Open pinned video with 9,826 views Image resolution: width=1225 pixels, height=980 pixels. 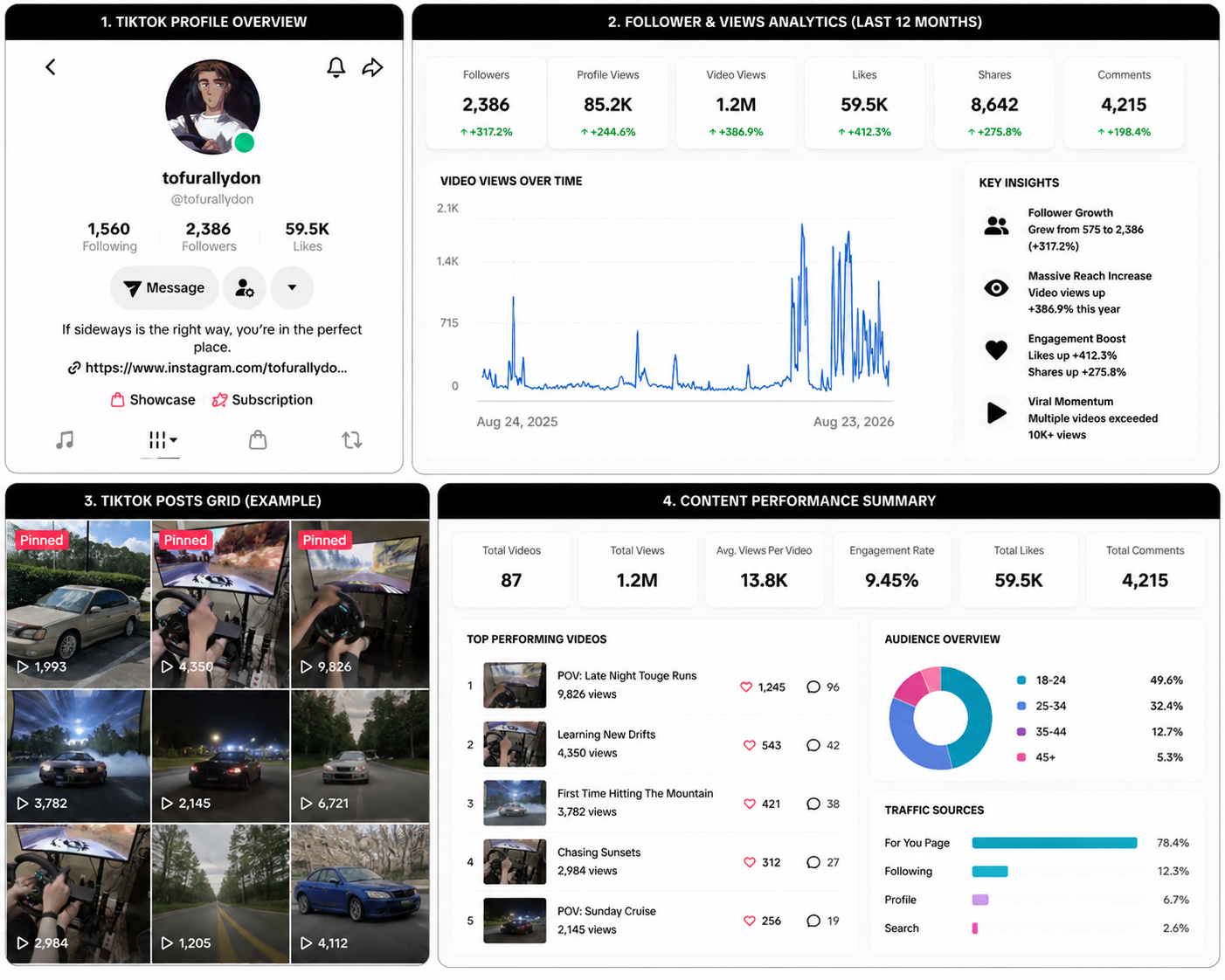click(360, 604)
